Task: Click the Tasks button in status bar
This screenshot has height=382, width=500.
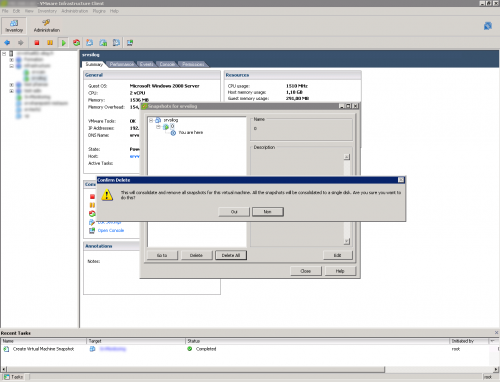Action: 14,377
